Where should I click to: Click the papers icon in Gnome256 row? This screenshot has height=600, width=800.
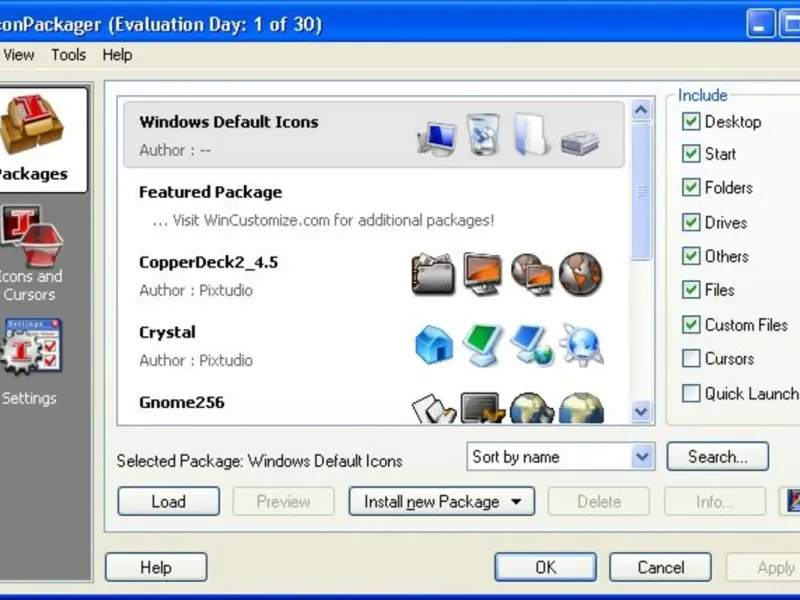(x=434, y=408)
